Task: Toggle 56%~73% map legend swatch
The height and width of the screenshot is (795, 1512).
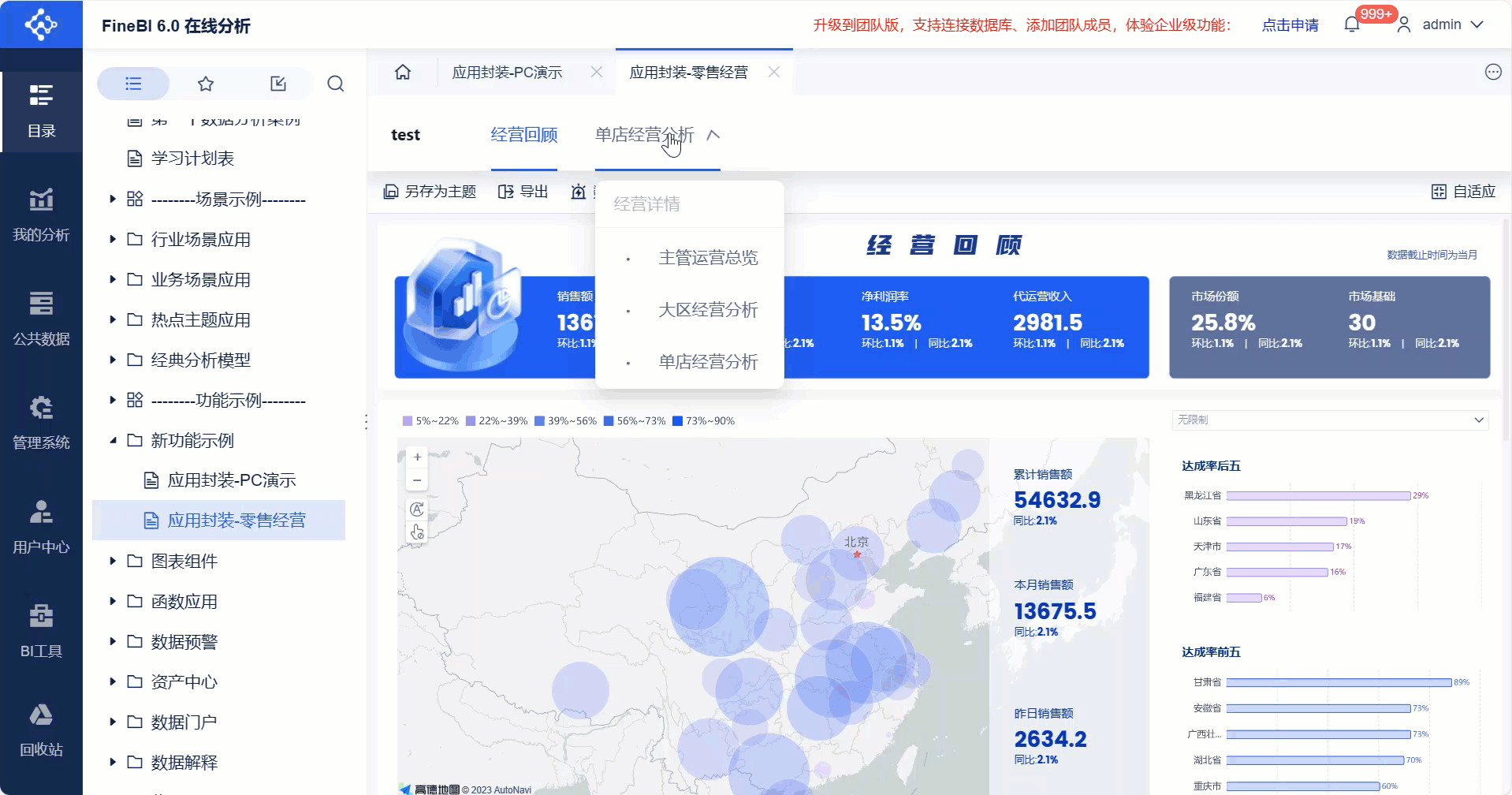Action: coord(609,421)
